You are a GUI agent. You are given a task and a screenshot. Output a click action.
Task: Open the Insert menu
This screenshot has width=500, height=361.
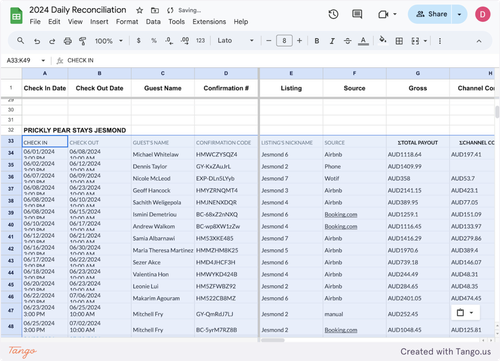99,22
